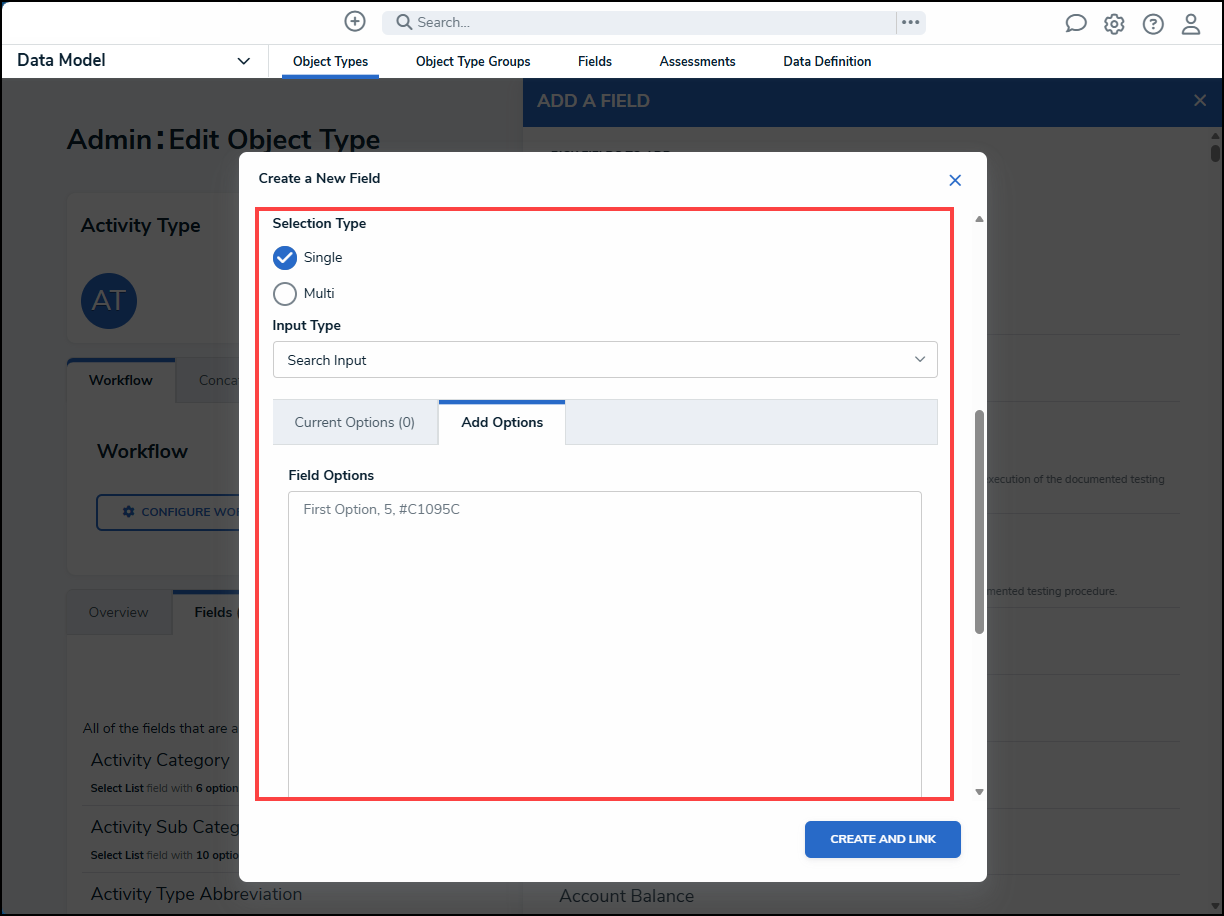Image resolution: width=1224 pixels, height=916 pixels.
Task: Go to Object Types tab
Action: [x=330, y=61]
